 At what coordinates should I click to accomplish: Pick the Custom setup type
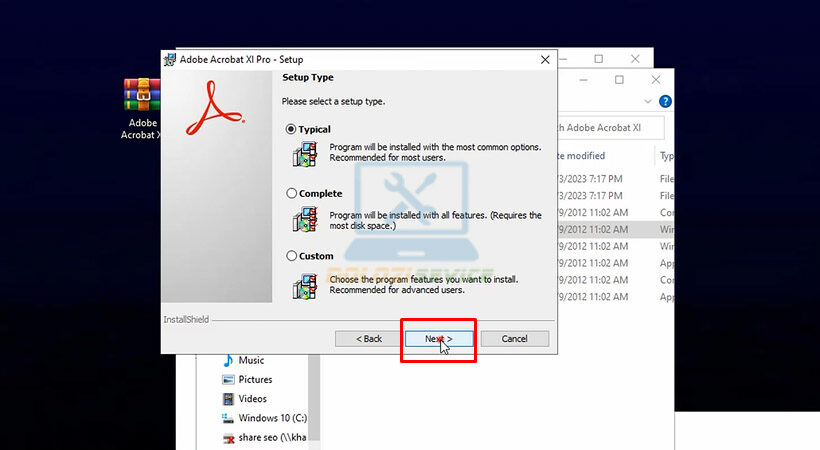point(291,256)
